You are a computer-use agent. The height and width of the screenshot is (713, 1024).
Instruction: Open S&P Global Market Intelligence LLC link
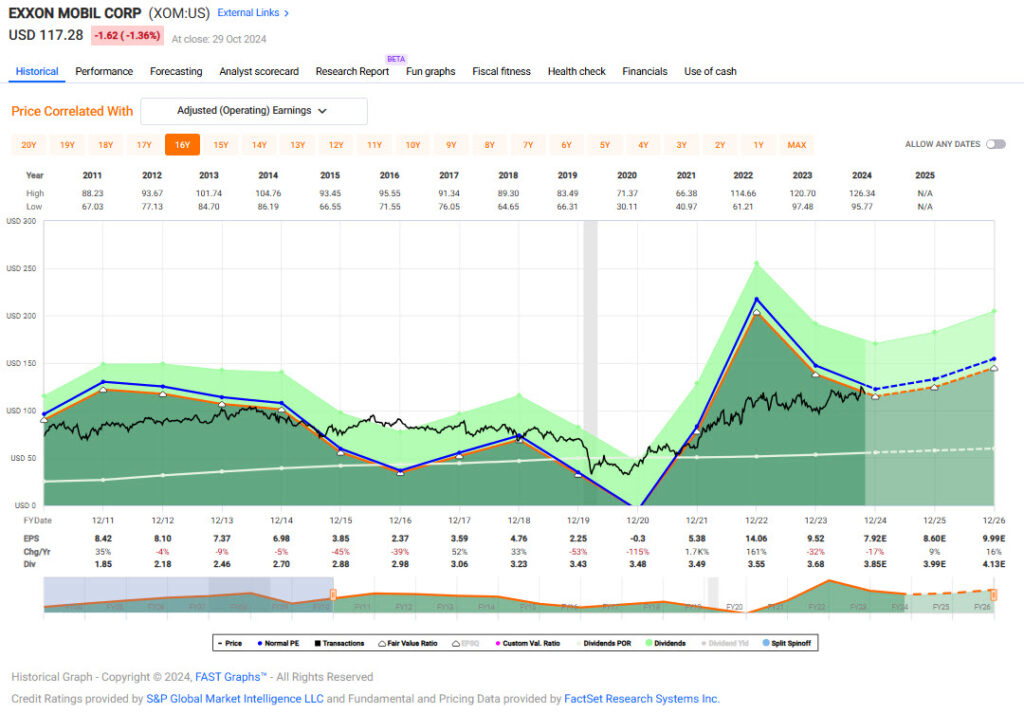(x=235, y=699)
